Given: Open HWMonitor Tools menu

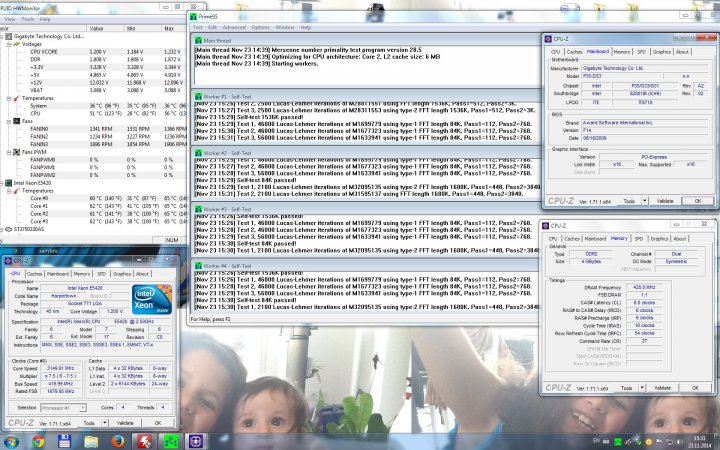Looking at the screenshot, I should [x=28, y=19].
